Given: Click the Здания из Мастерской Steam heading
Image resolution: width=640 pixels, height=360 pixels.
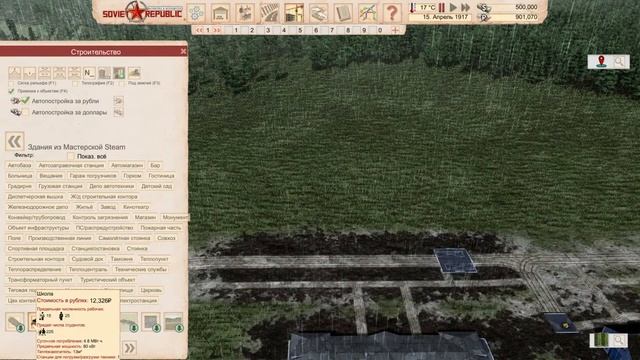Looking at the screenshot, I should tap(76, 147).
